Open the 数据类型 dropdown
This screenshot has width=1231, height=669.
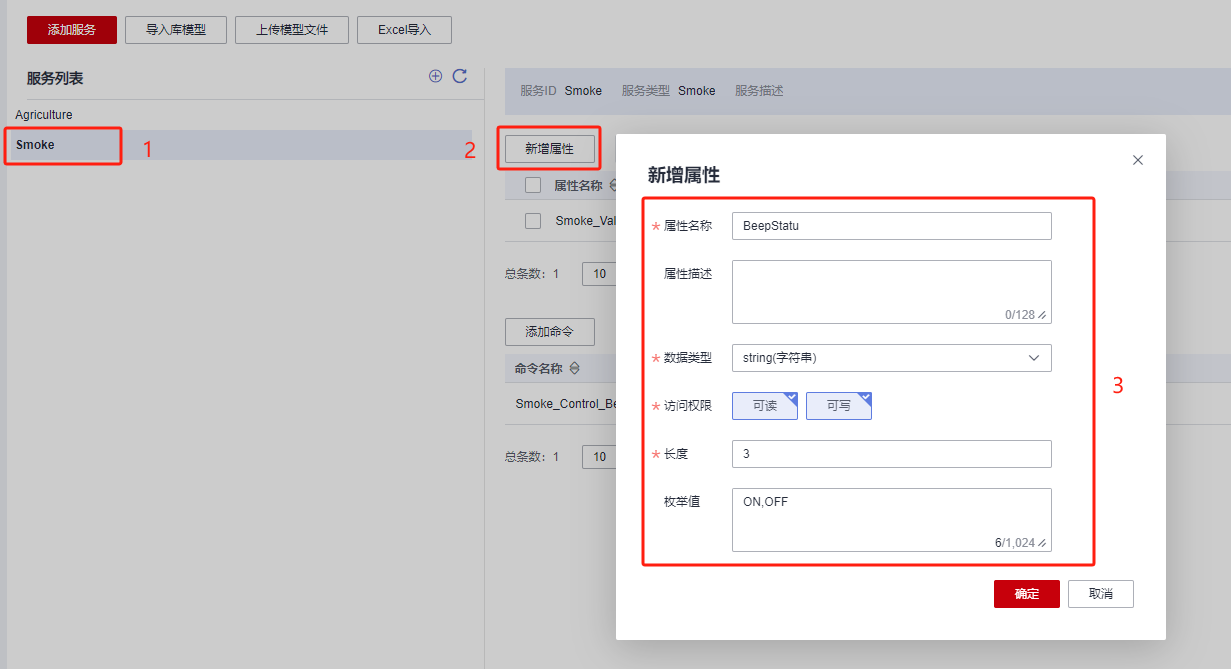[891, 358]
